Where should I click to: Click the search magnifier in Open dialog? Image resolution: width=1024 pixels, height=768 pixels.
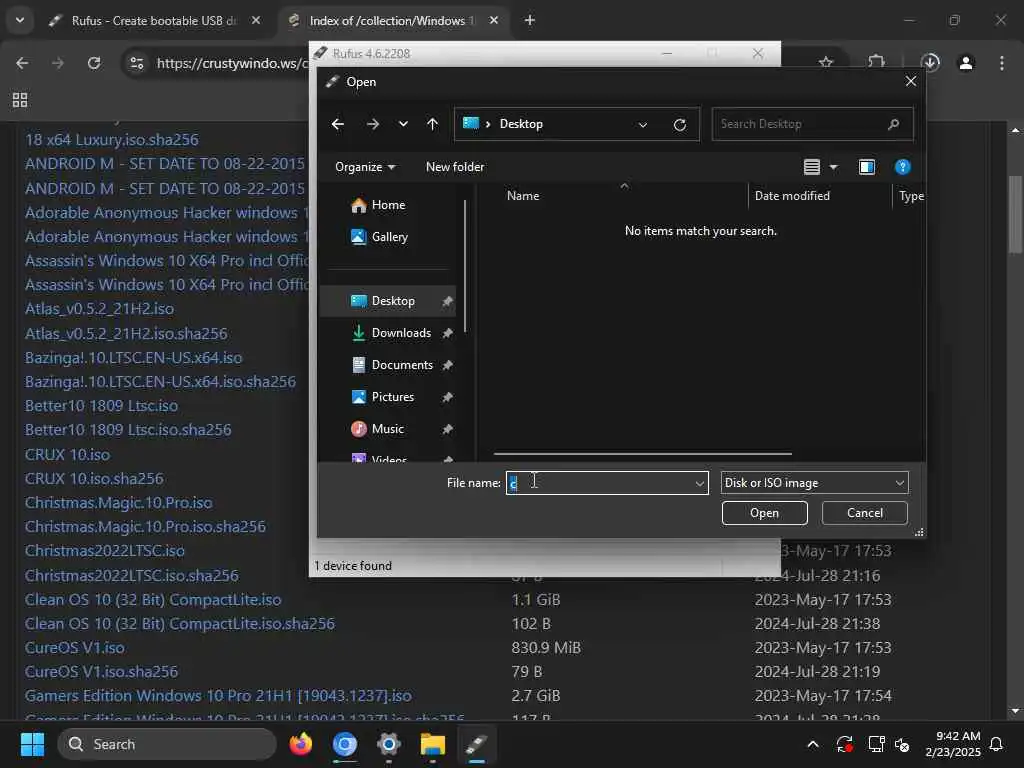893,124
